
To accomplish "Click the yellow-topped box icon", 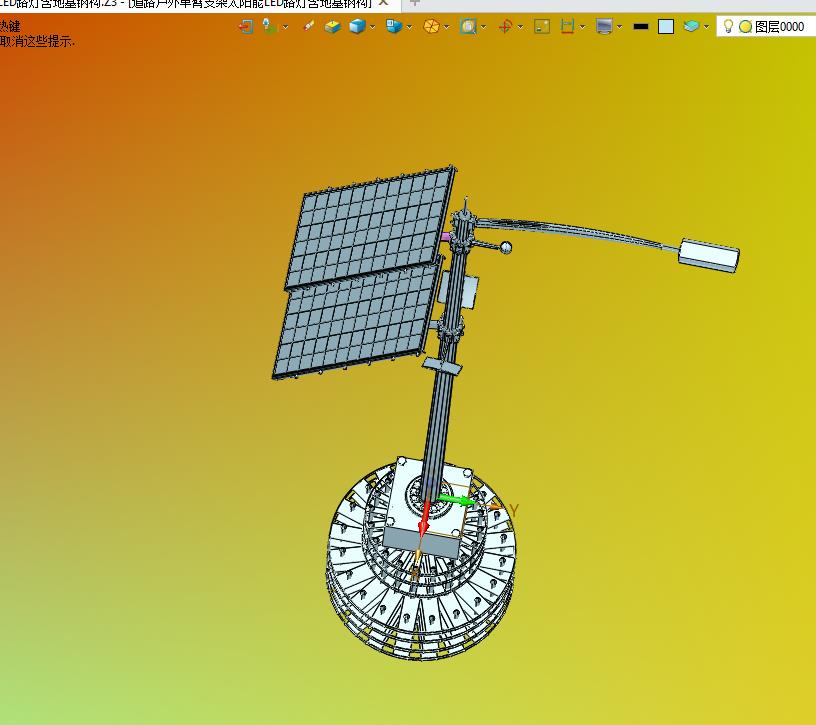I will click(333, 26).
